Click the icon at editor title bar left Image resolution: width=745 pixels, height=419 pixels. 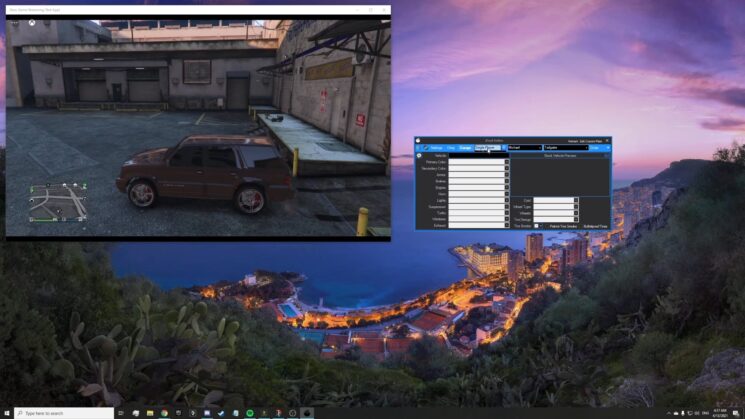[418, 140]
